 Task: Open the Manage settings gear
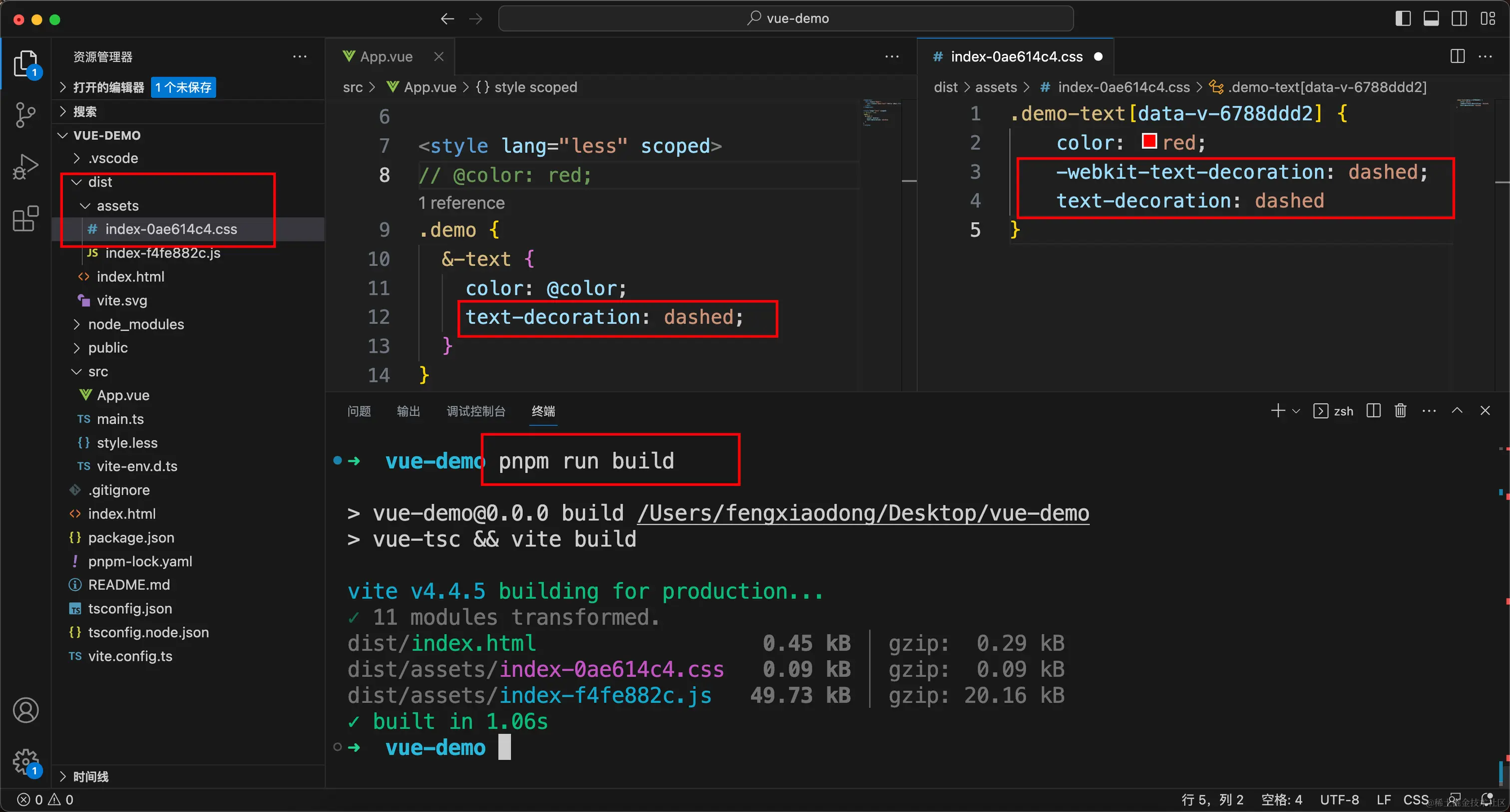coord(26,762)
